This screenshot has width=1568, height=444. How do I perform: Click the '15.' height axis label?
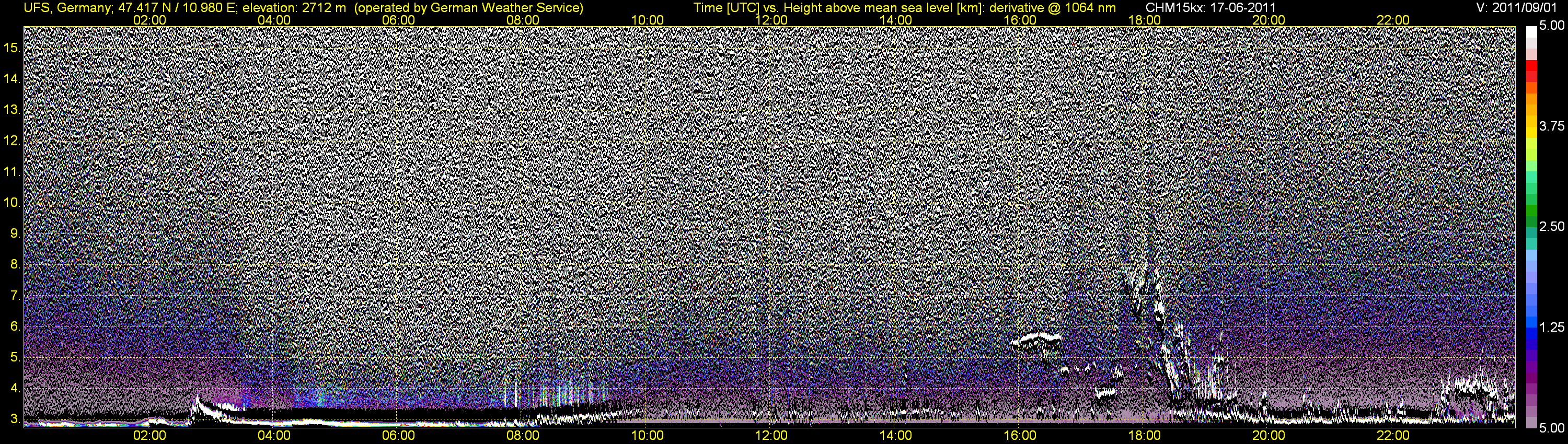12,48
